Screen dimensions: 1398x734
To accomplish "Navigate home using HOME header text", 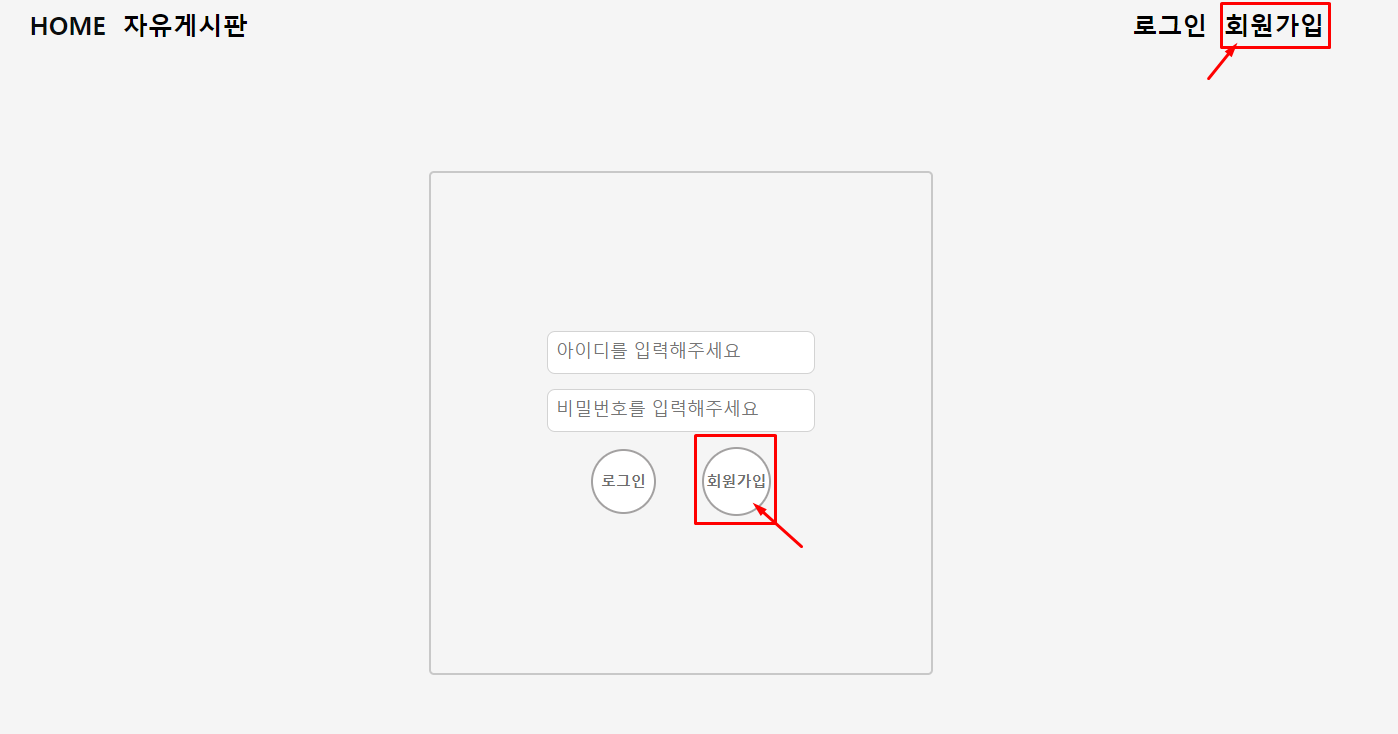I will (x=68, y=27).
